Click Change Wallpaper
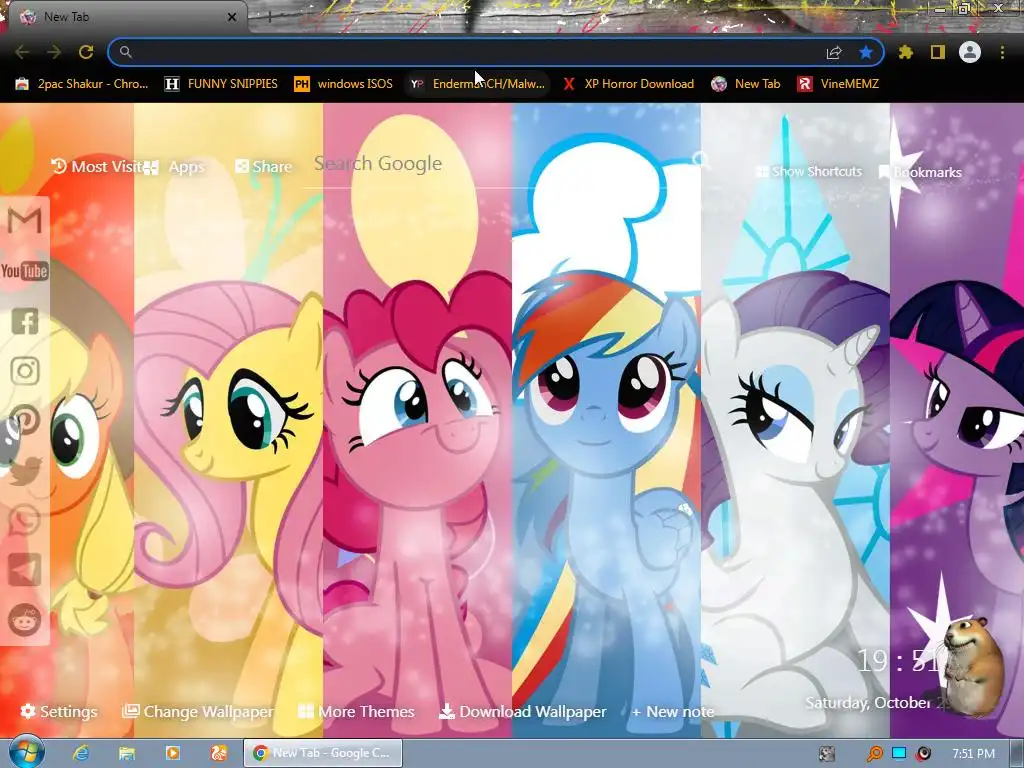The width and height of the screenshot is (1024, 768). click(198, 711)
